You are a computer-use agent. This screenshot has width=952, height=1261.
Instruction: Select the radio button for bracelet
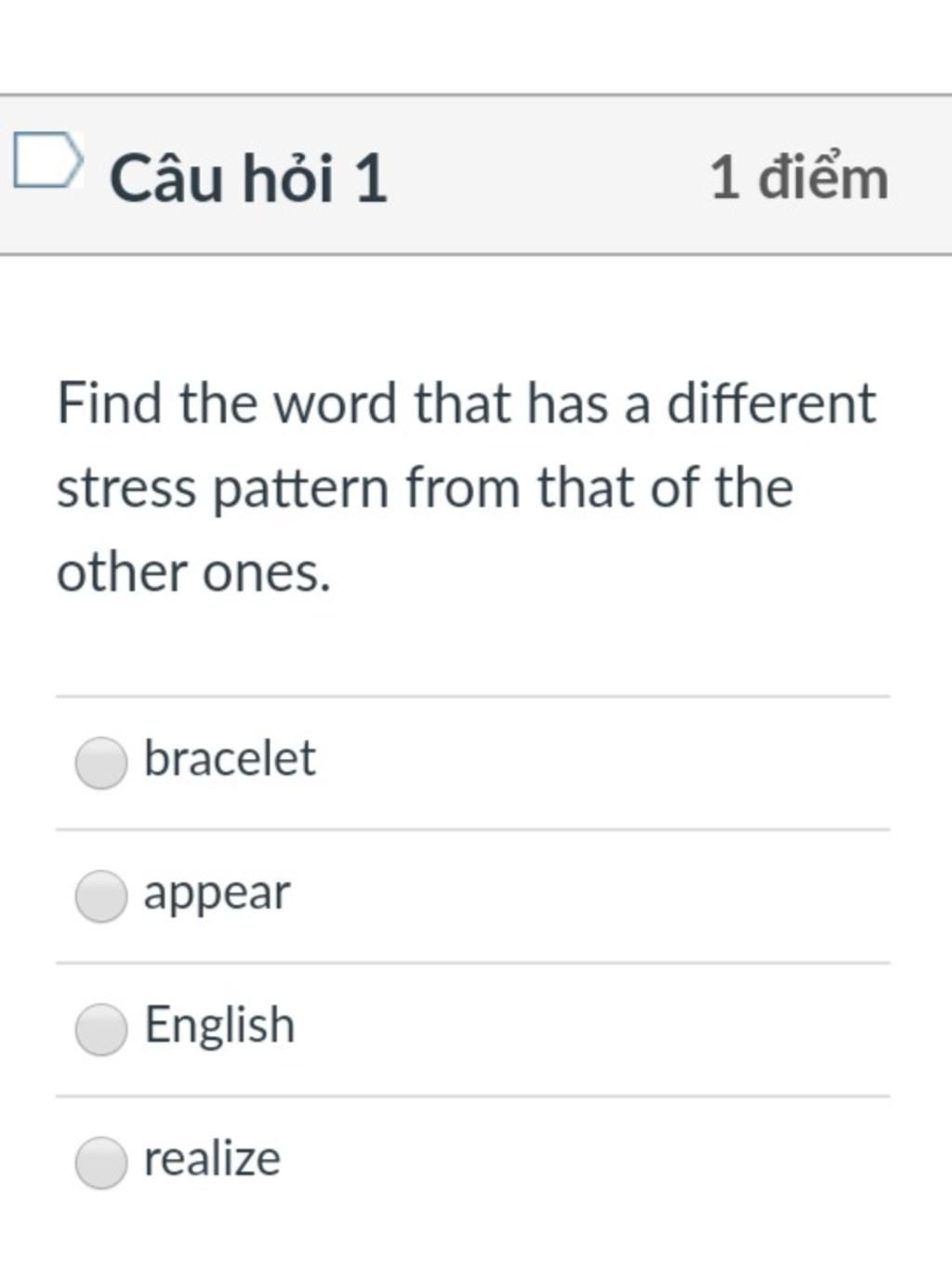[101, 763]
